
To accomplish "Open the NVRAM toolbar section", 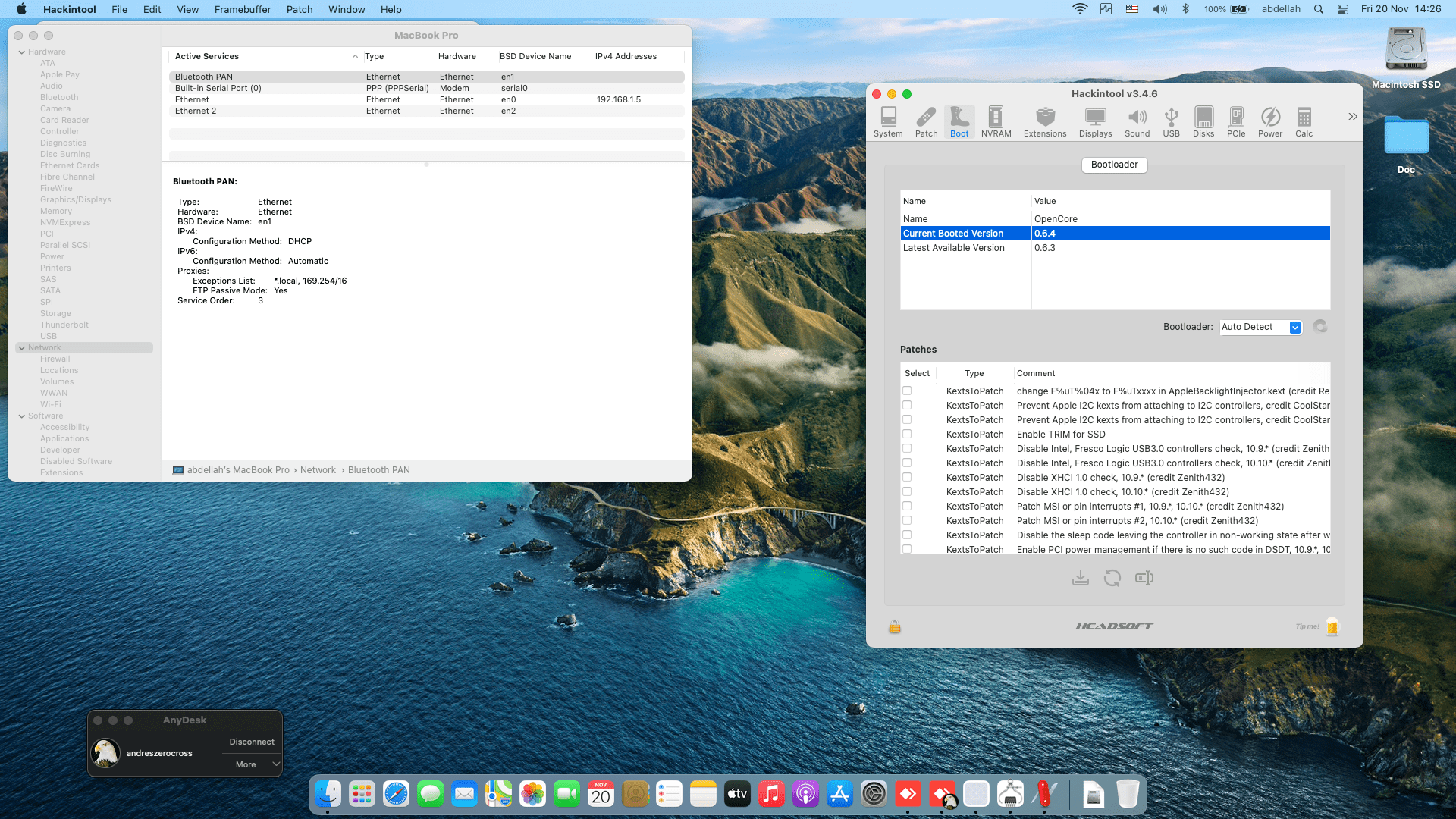I will [996, 121].
